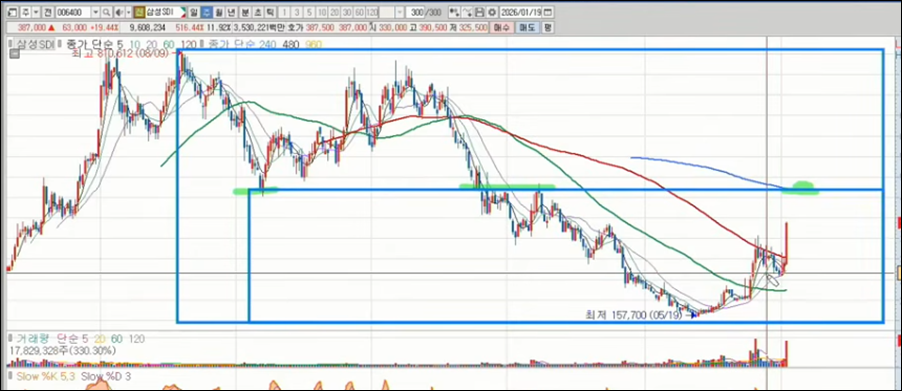
Task: Select the second chart 초 button
Action: click(x=257, y=12)
